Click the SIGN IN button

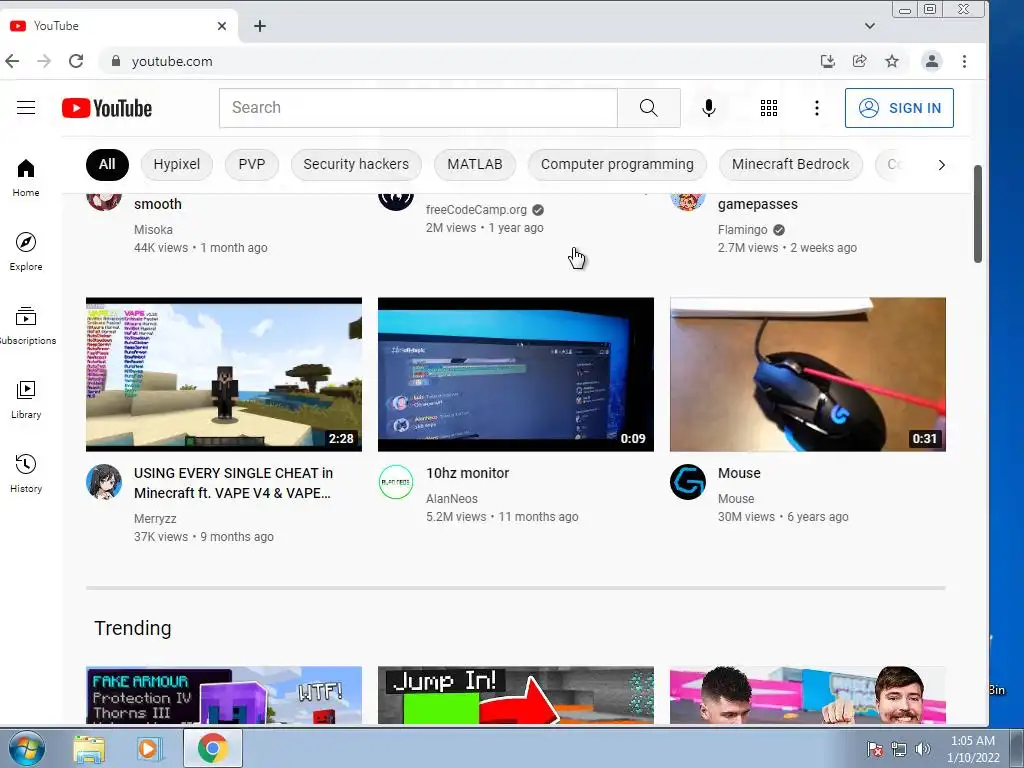(x=899, y=108)
